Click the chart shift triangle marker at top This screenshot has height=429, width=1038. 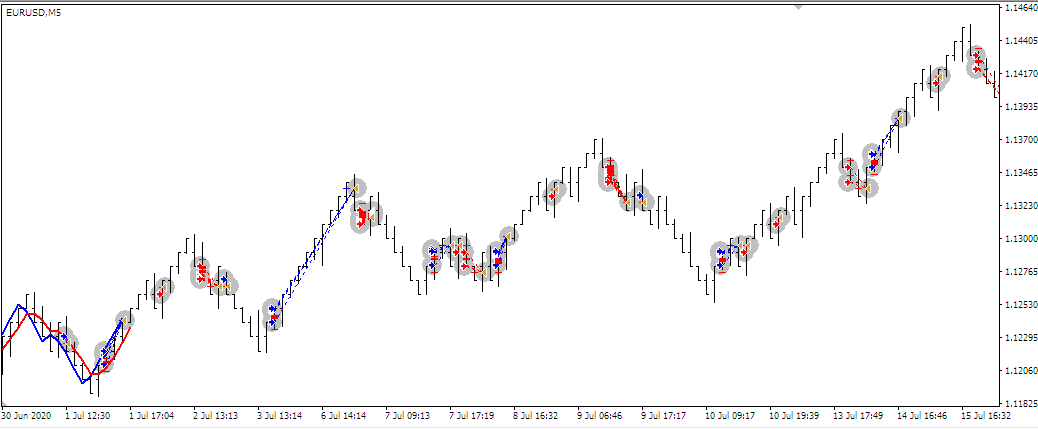(x=798, y=6)
